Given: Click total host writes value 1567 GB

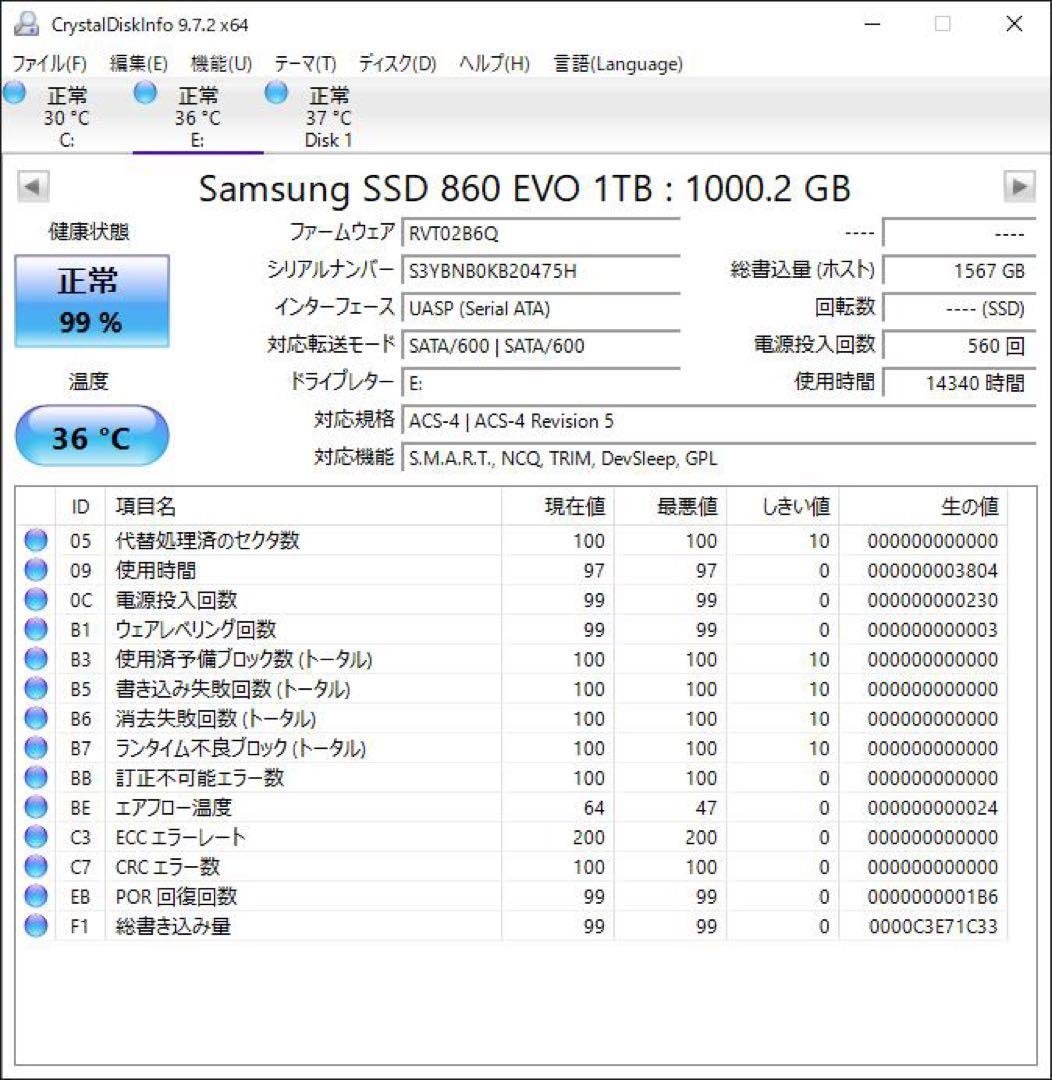Looking at the screenshot, I should click(x=959, y=271).
